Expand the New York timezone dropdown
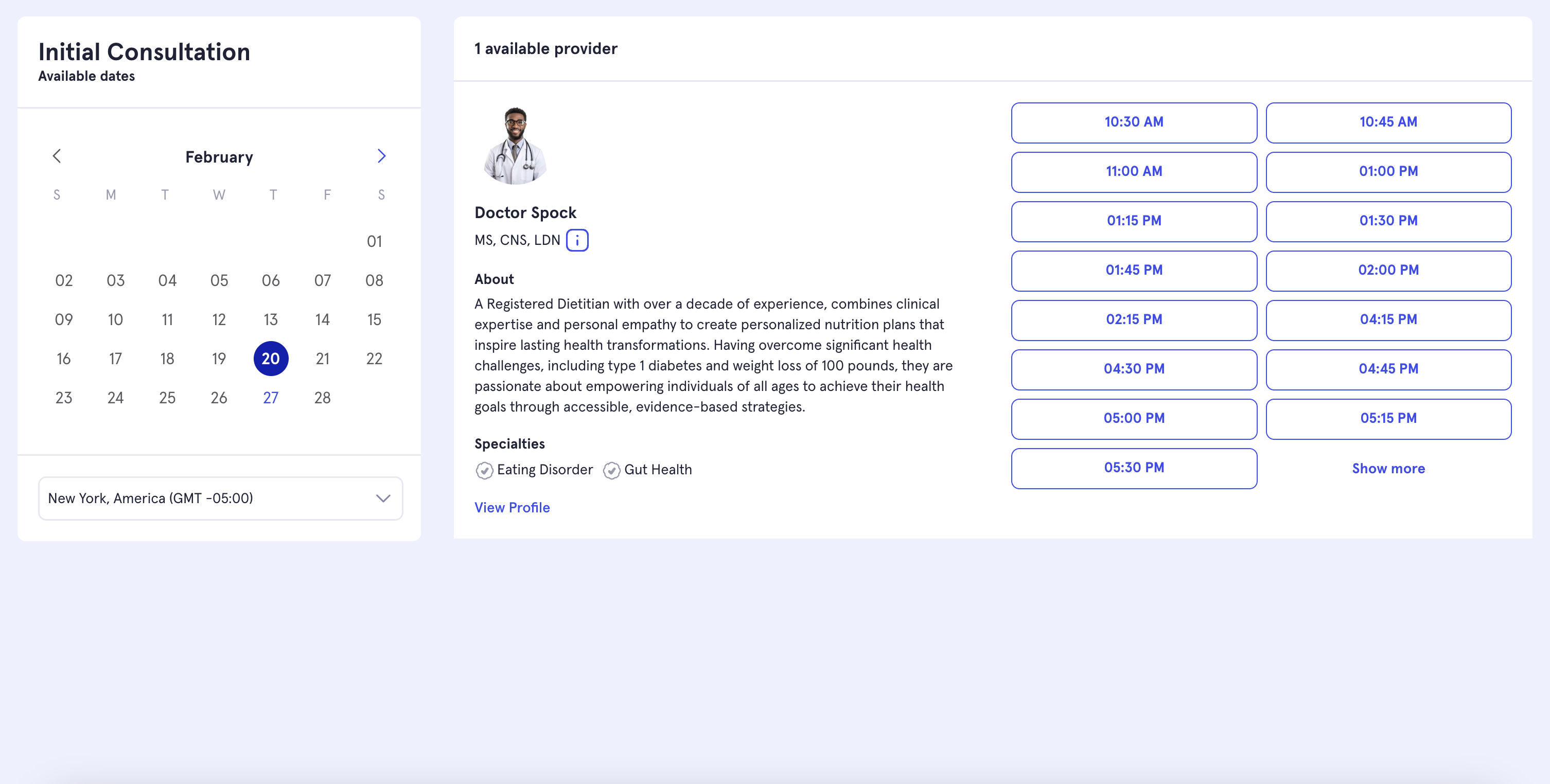 [220, 498]
